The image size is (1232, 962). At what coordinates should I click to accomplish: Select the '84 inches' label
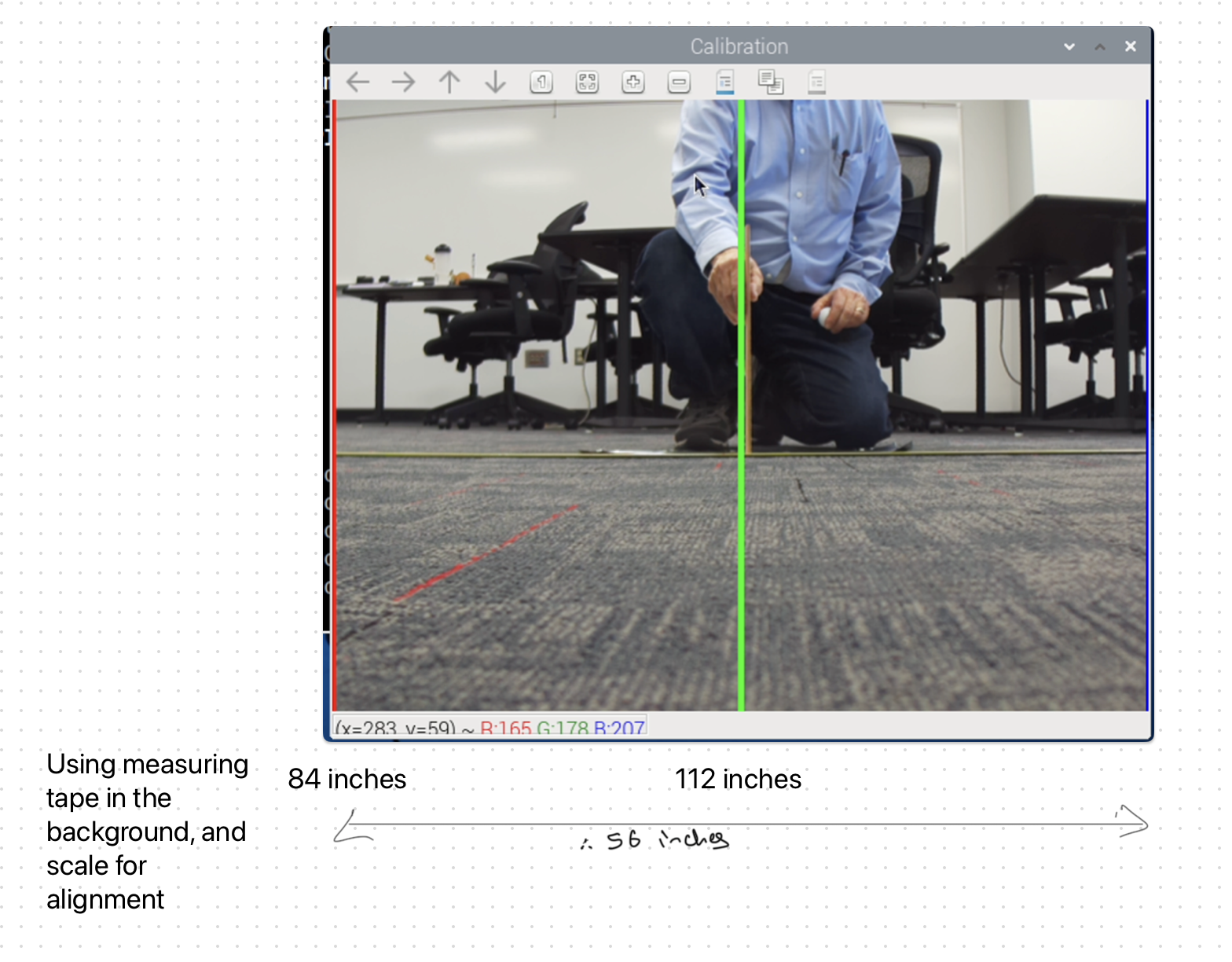coord(347,779)
